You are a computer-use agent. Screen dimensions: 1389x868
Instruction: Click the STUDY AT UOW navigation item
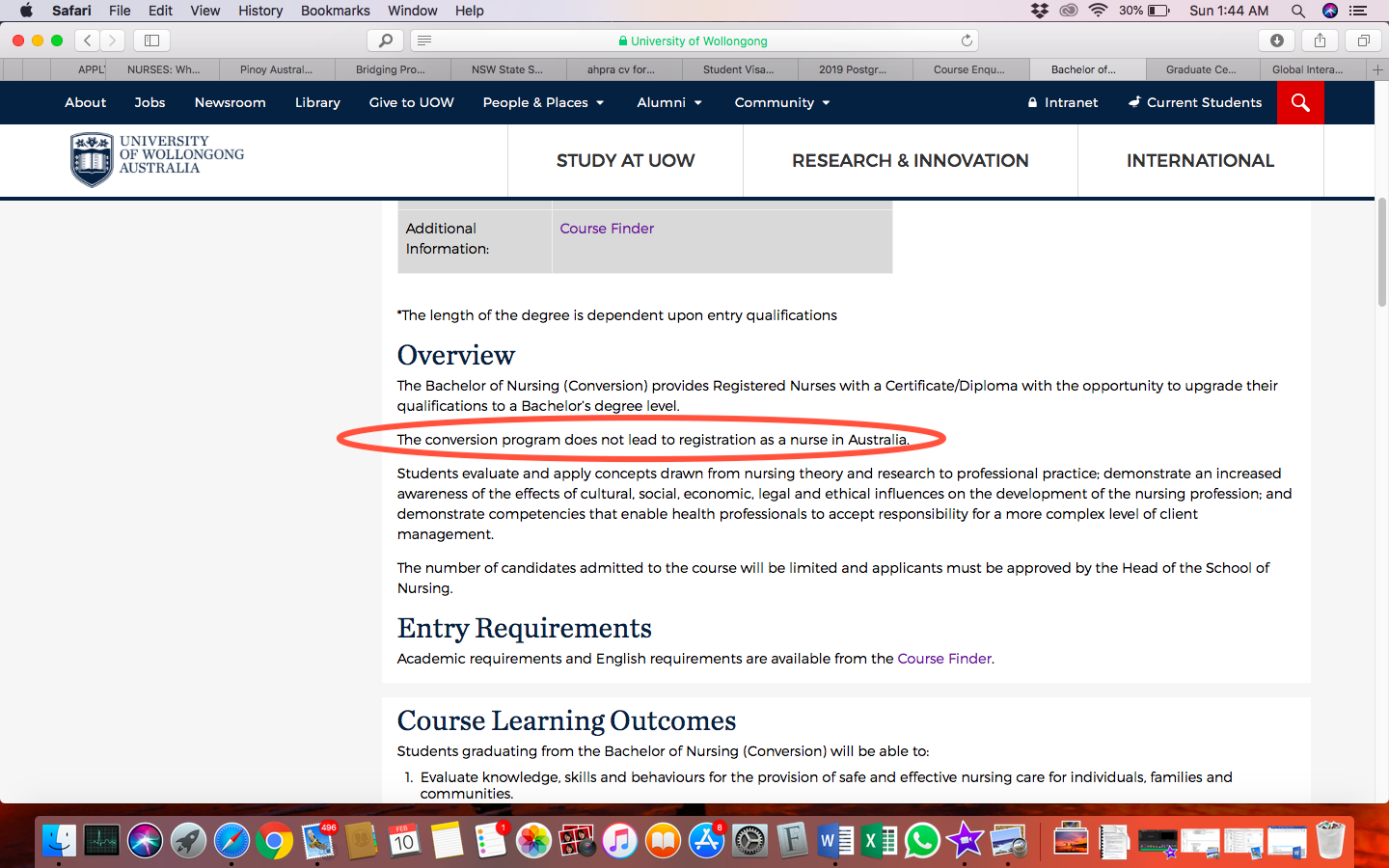[x=625, y=161]
